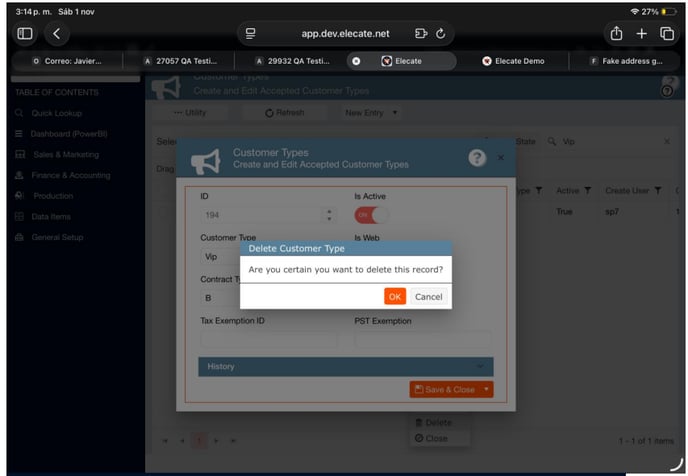Screen dimensions: 688x476
Task: Show Safari tab overview icon
Action: 668,33
